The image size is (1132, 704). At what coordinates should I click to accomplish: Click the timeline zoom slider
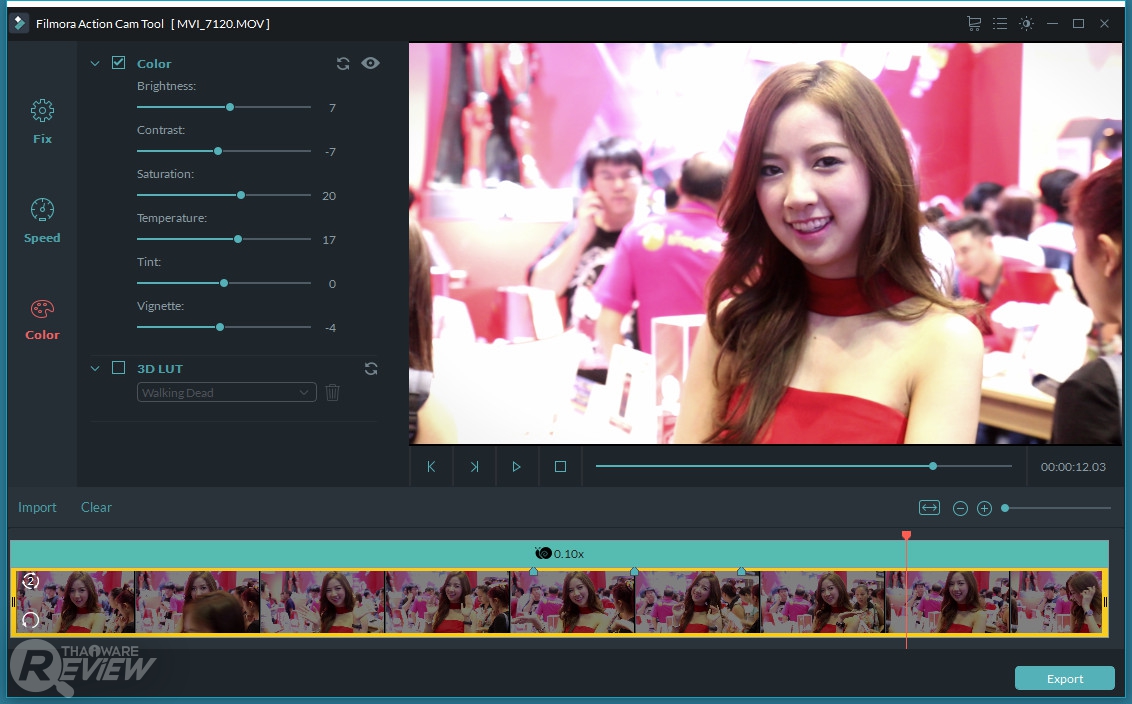(x=1057, y=508)
